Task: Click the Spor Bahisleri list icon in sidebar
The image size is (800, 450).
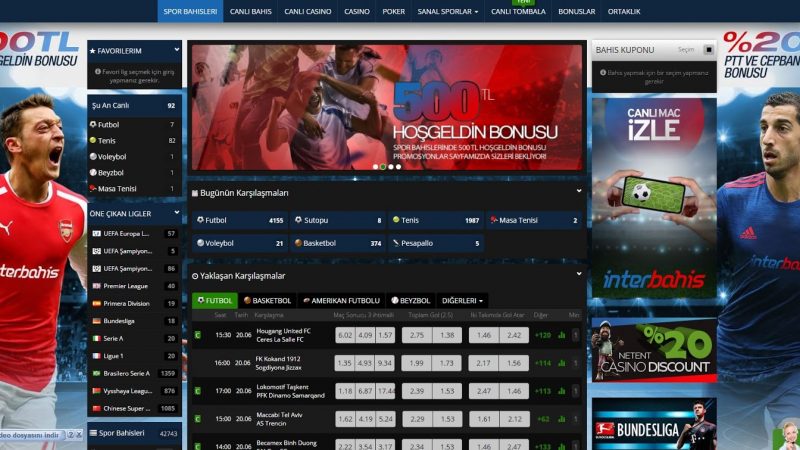Action: [93, 433]
